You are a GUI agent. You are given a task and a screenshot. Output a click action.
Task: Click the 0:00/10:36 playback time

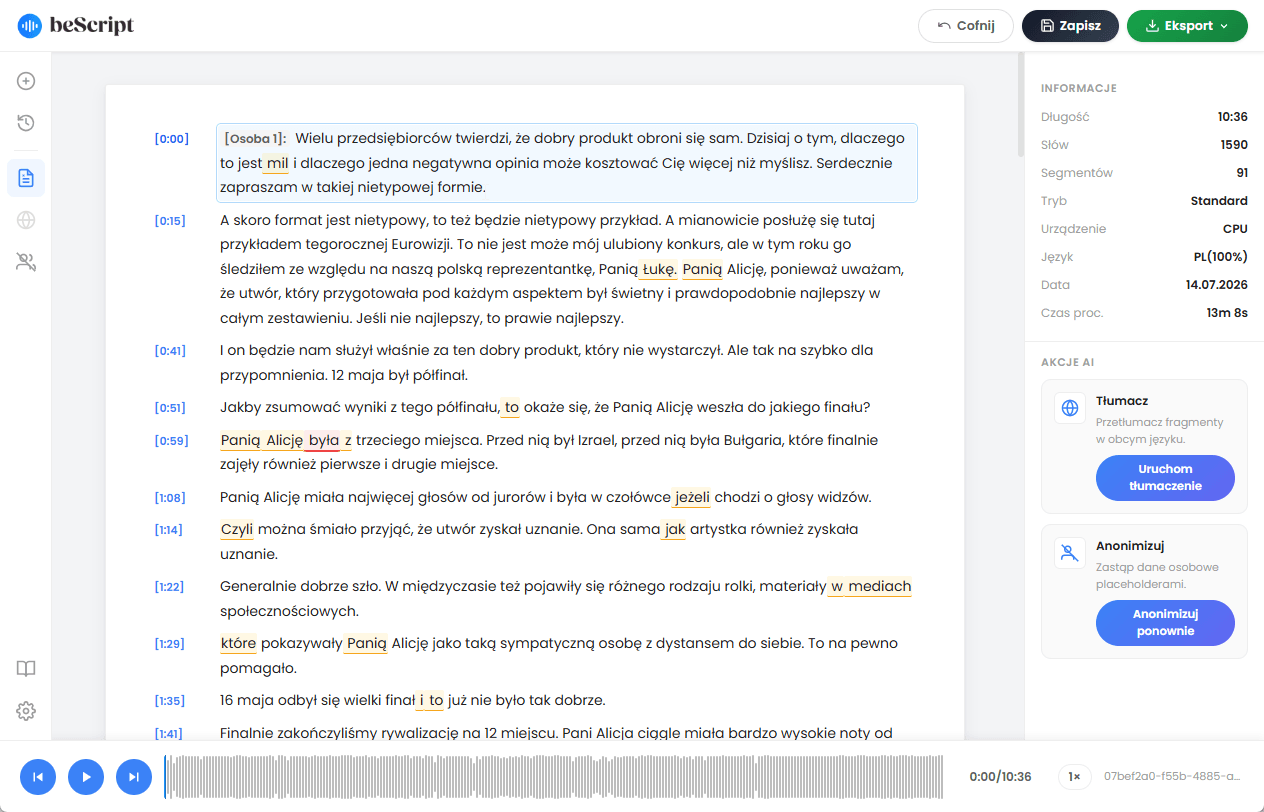(x=1000, y=776)
